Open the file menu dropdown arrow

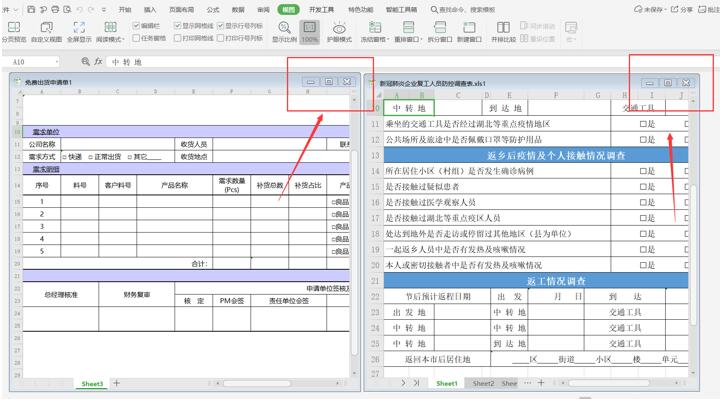(15, 9)
